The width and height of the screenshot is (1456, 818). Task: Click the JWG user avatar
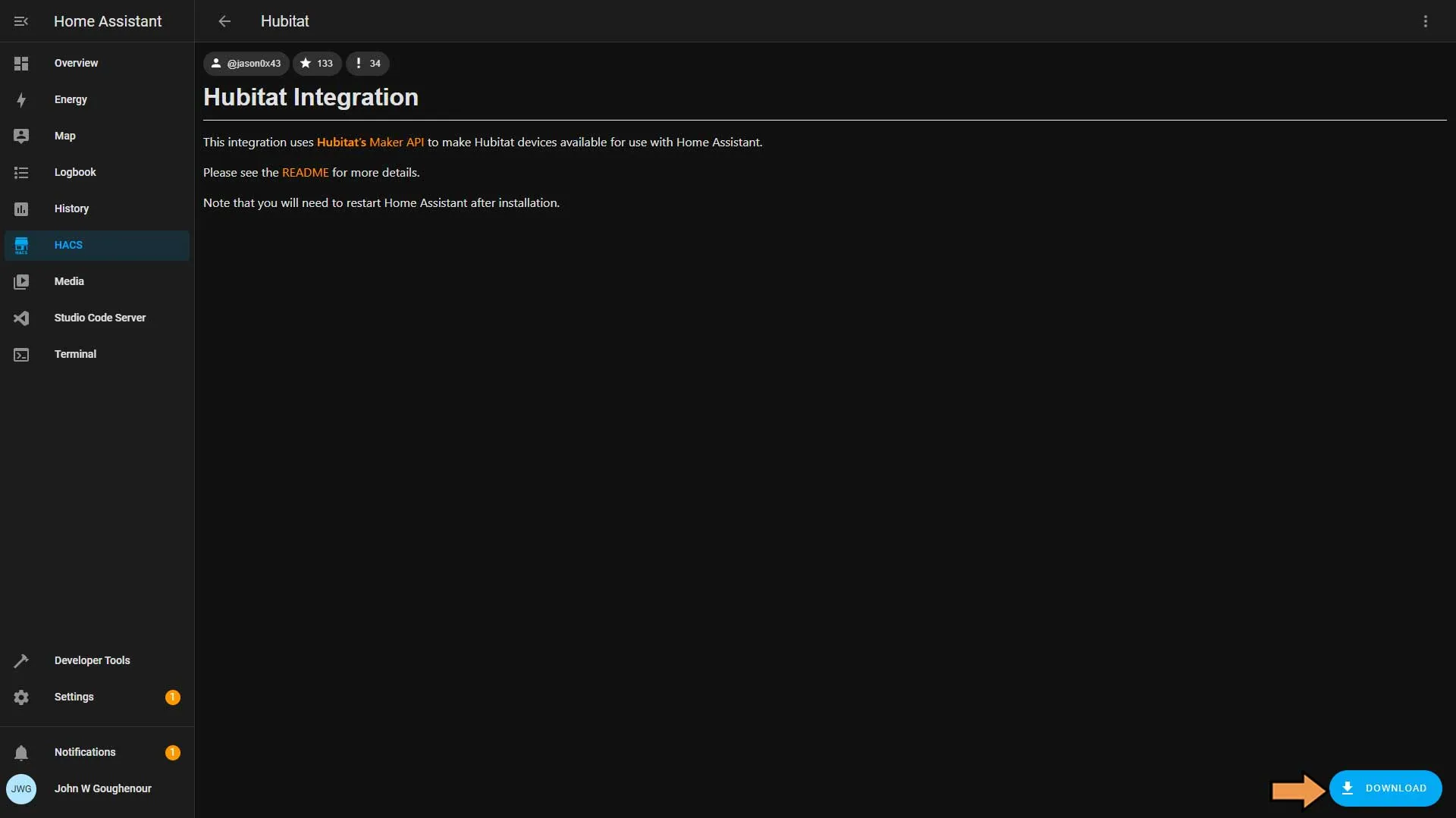[x=21, y=789]
